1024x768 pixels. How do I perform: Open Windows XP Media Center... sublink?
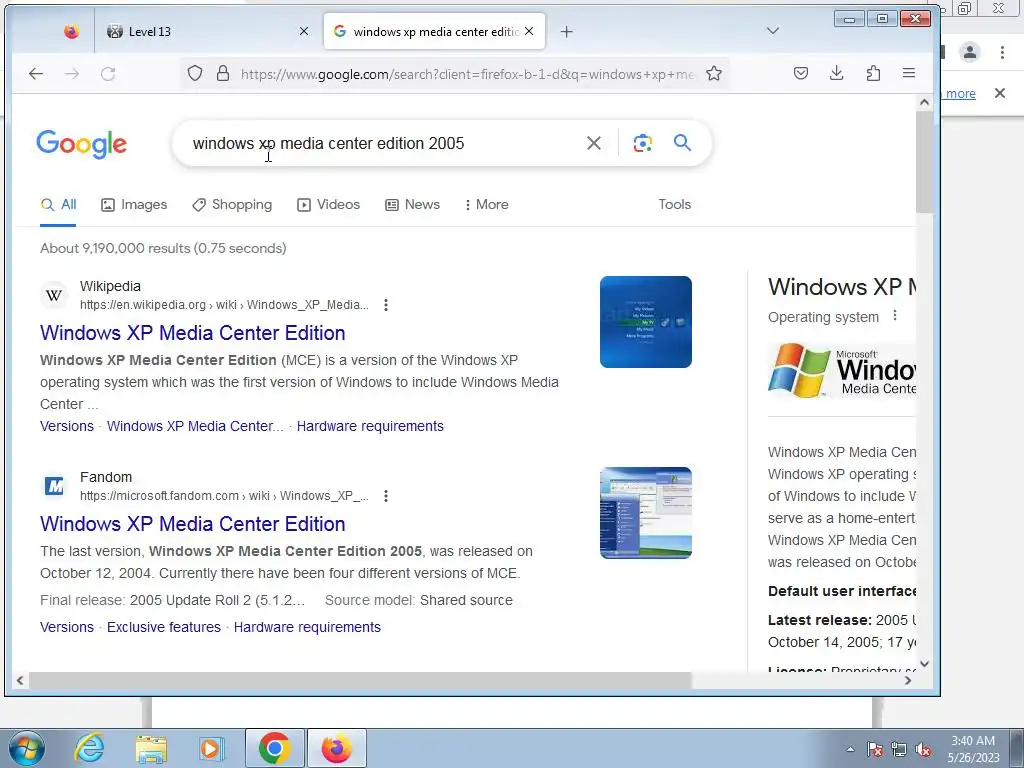[195, 426]
